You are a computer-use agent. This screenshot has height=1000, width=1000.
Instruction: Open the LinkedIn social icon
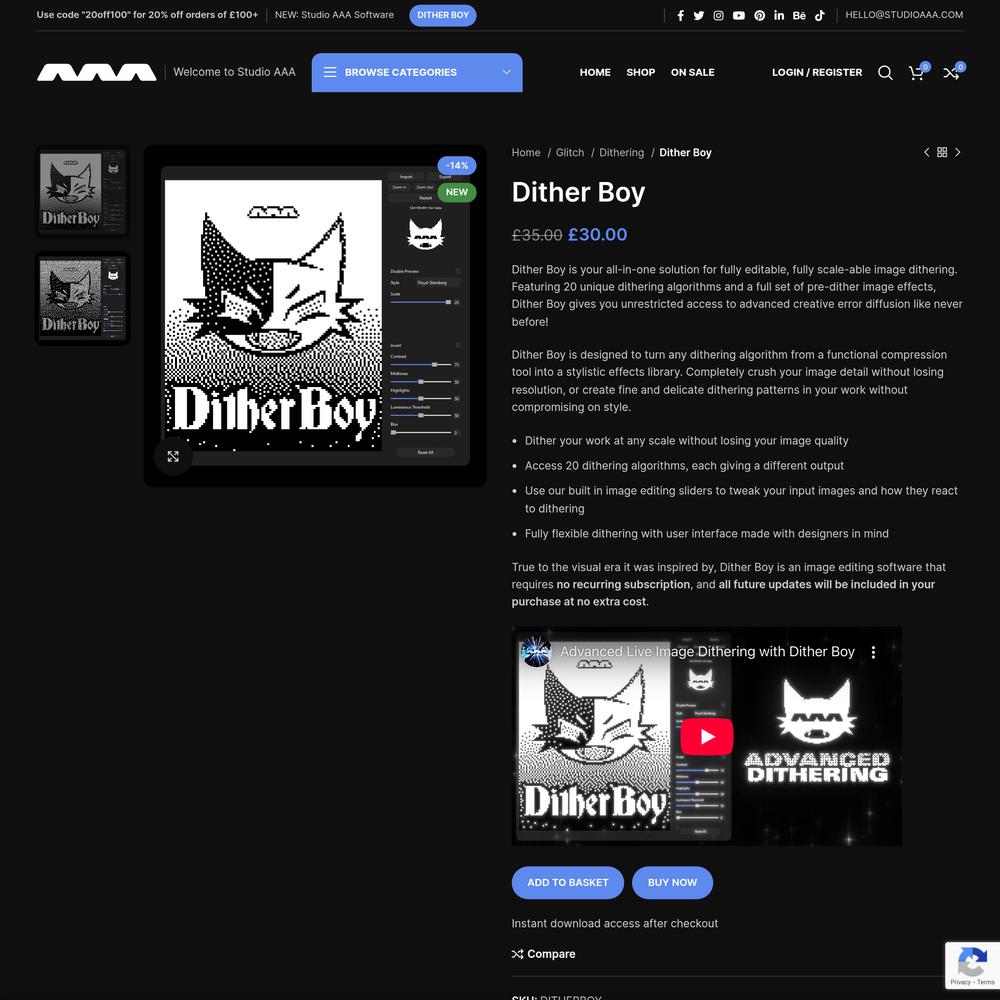point(779,15)
